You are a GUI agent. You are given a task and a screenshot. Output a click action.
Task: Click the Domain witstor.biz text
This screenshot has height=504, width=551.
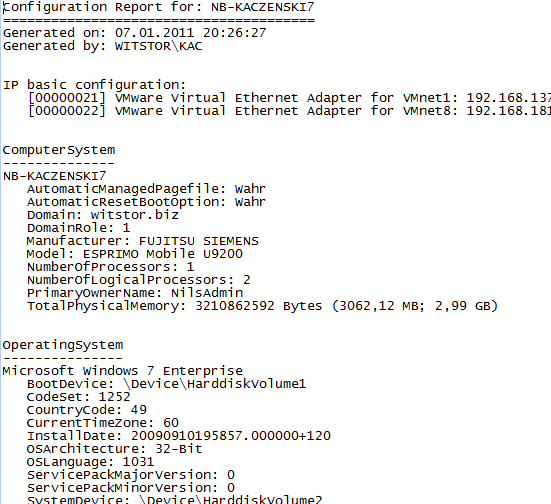[103, 215]
